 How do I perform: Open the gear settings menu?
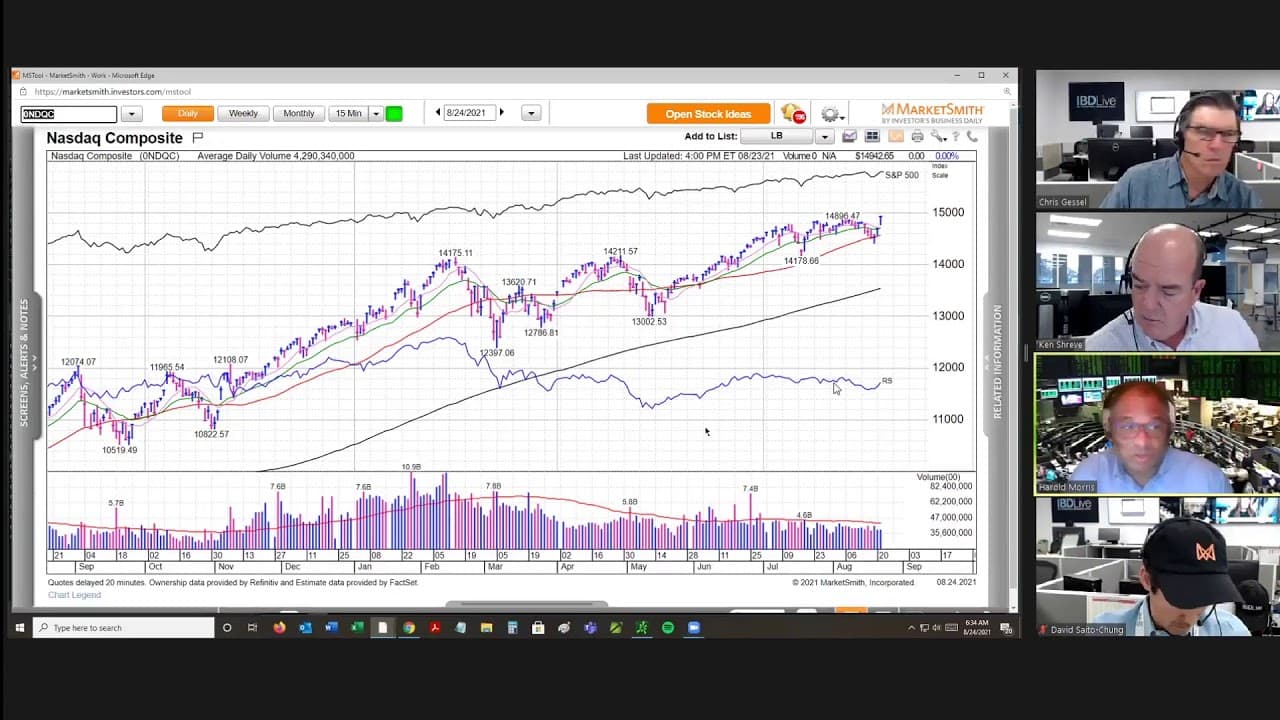(830, 114)
